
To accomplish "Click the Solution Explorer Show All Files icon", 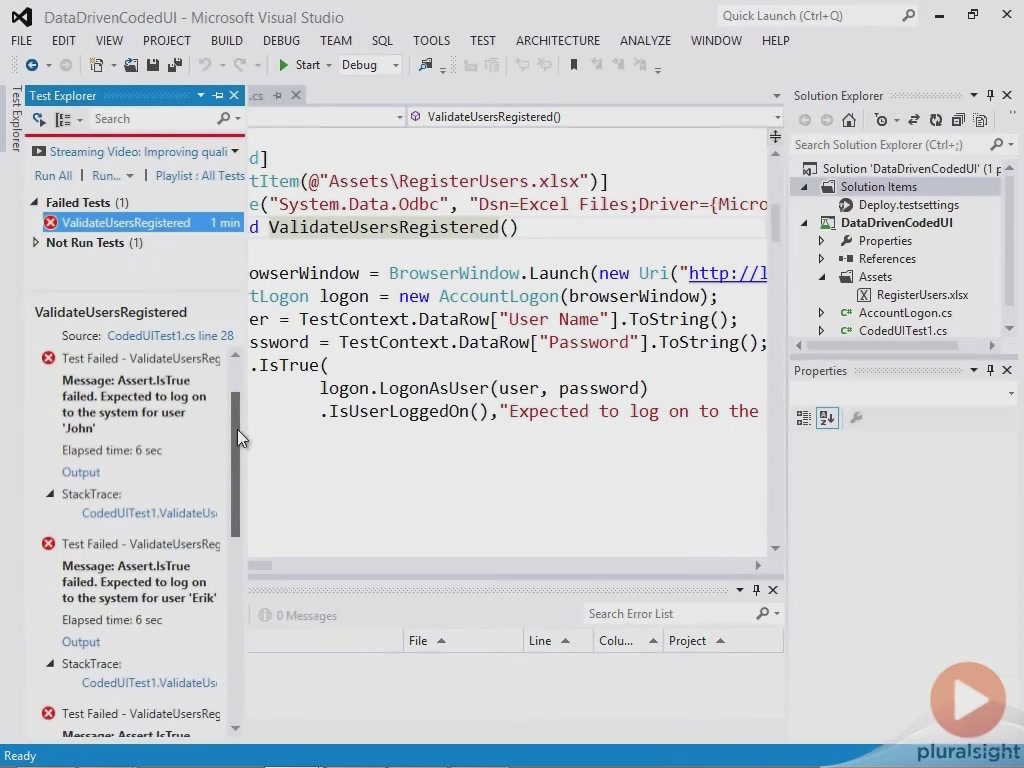I will click(x=980, y=120).
